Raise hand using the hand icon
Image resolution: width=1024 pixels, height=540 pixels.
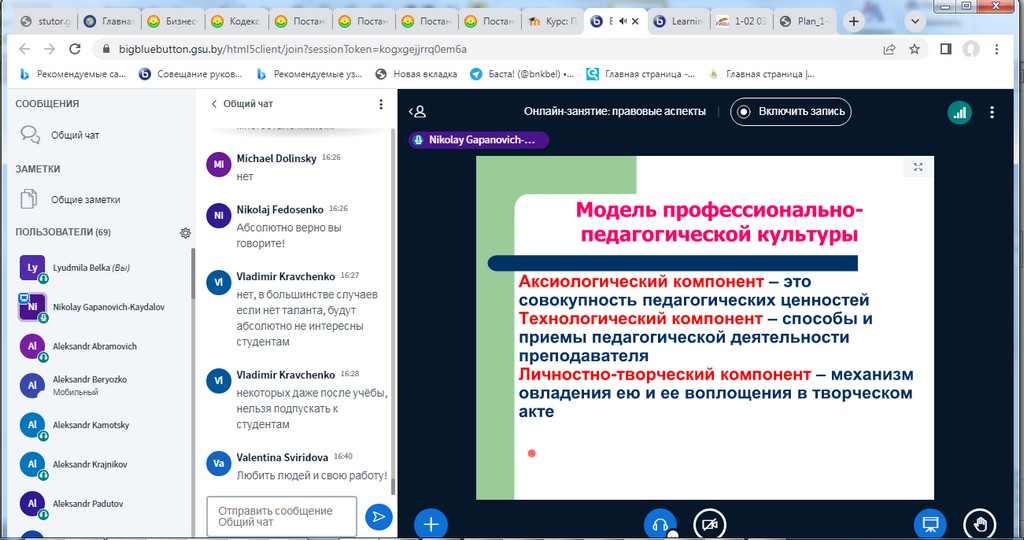pyautogui.click(x=979, y=523)
